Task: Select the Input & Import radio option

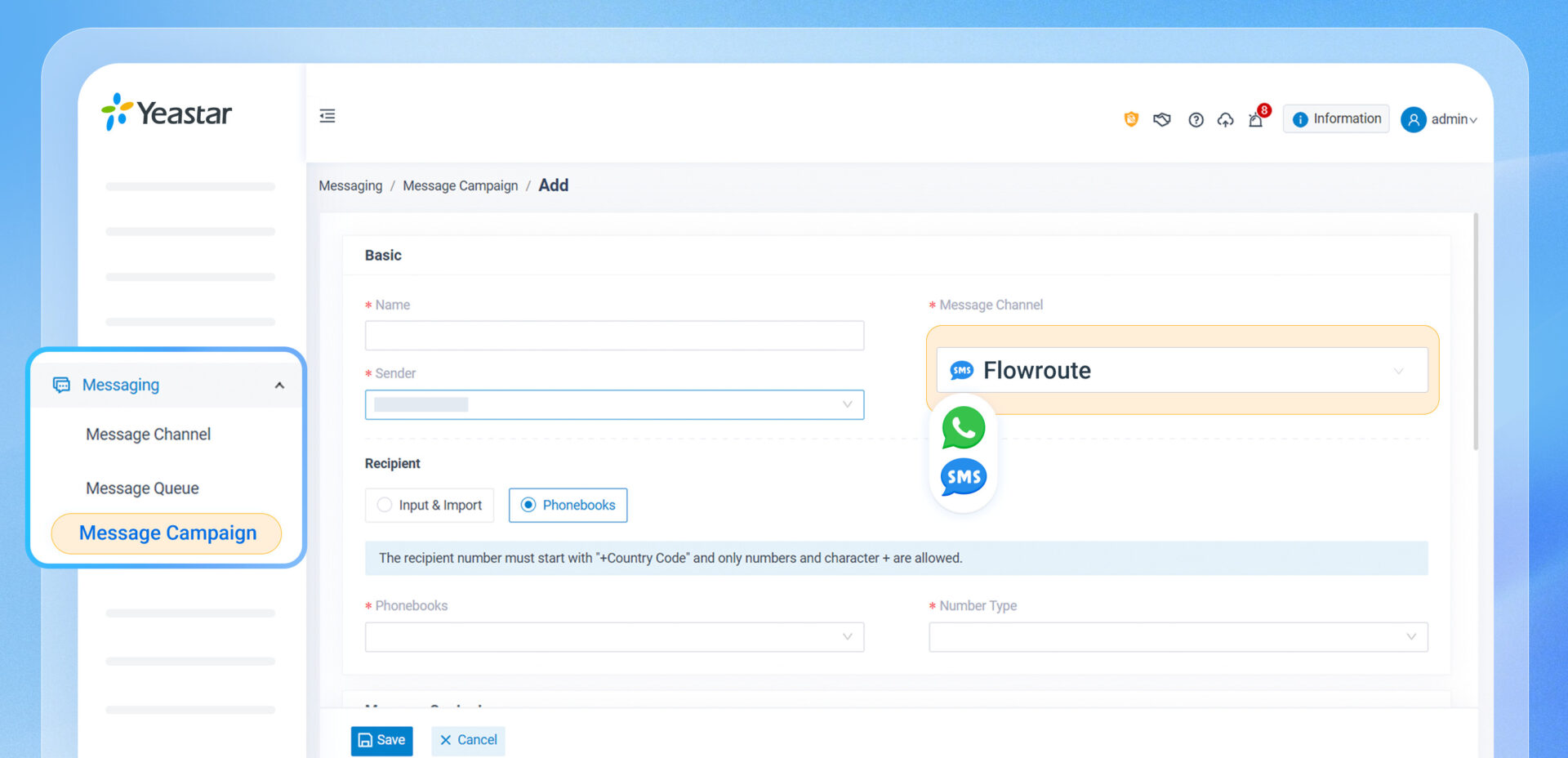Action: click(430, 505)
